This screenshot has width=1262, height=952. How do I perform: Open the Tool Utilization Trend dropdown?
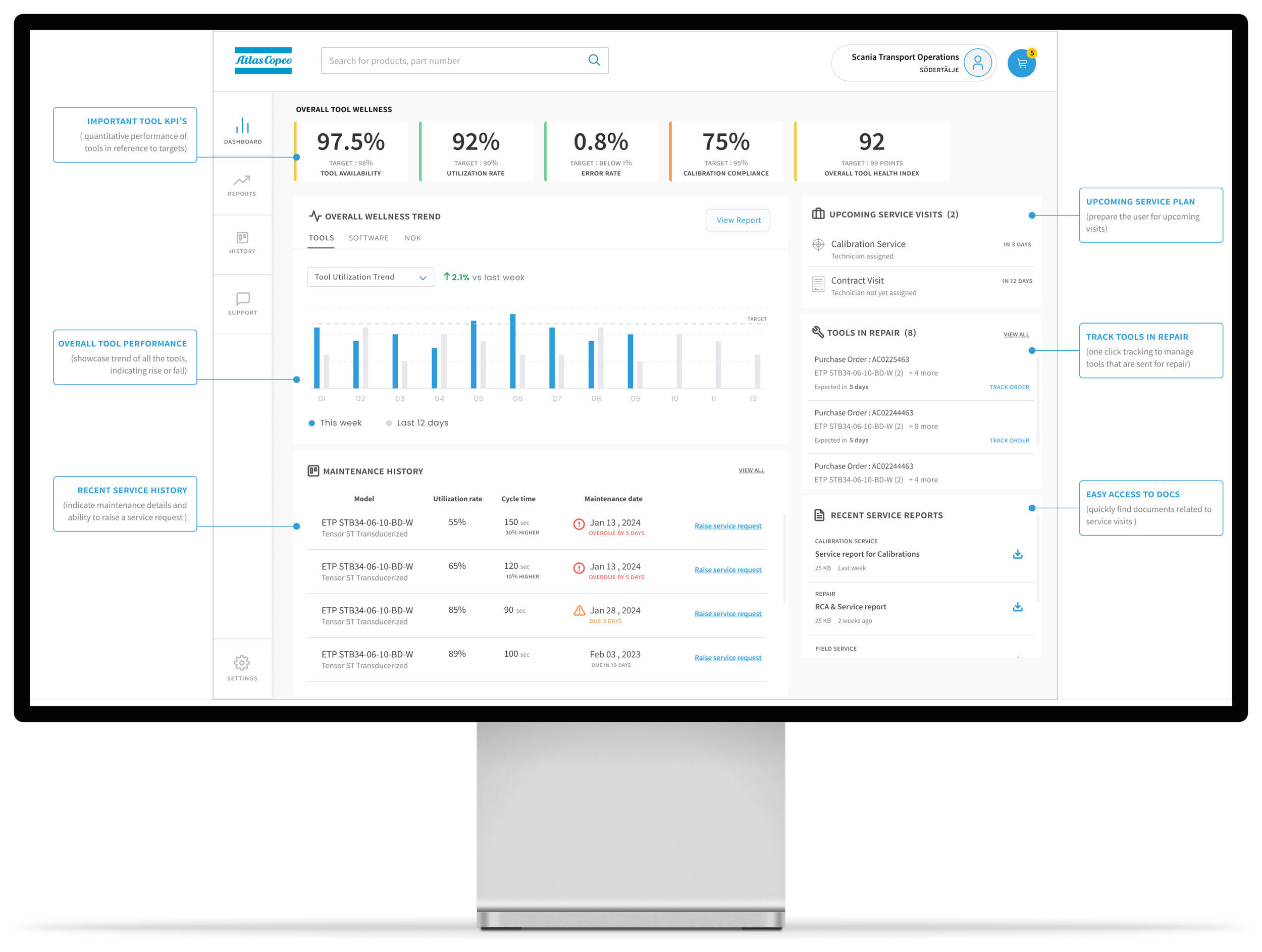[370, 277]
